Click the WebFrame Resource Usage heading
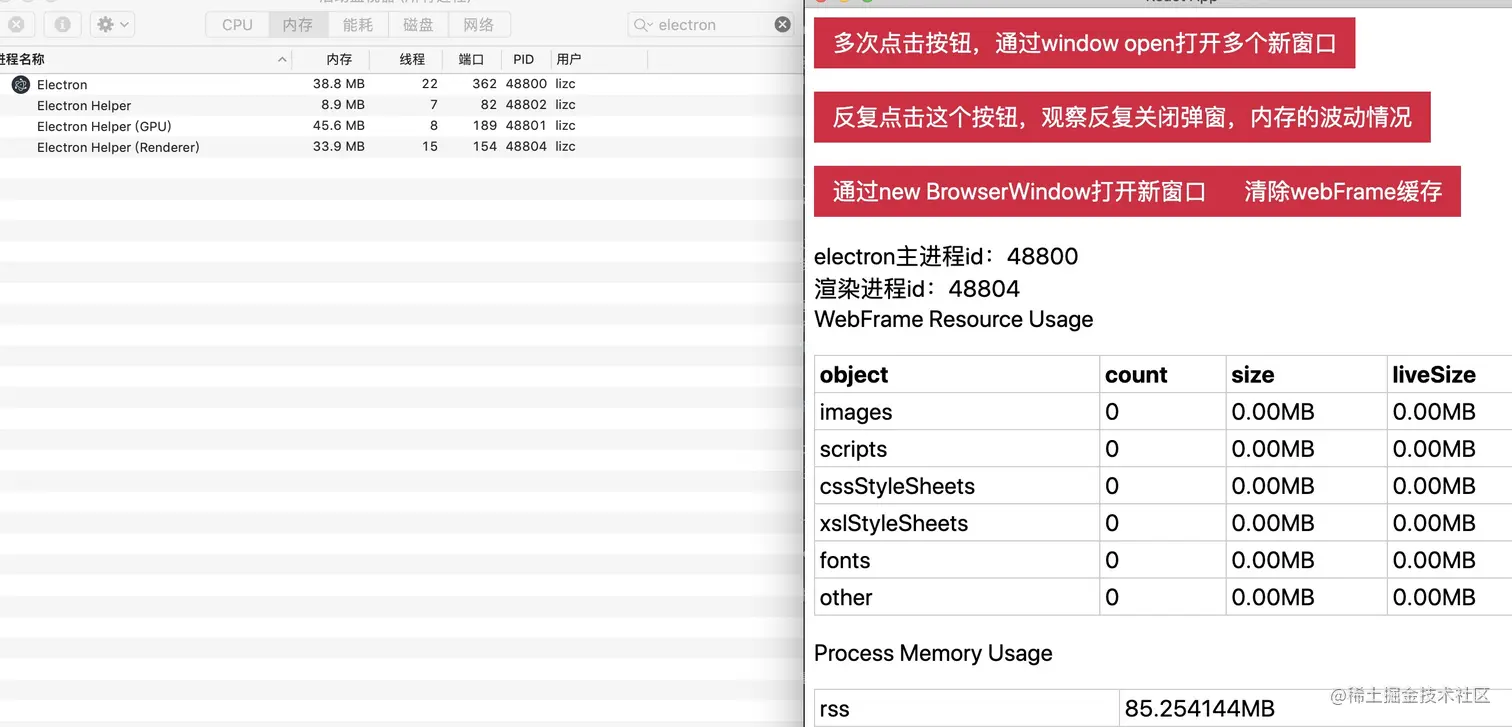Viewport: 1512px width, 727px height. pyautogui.click(x=954, y=319)
